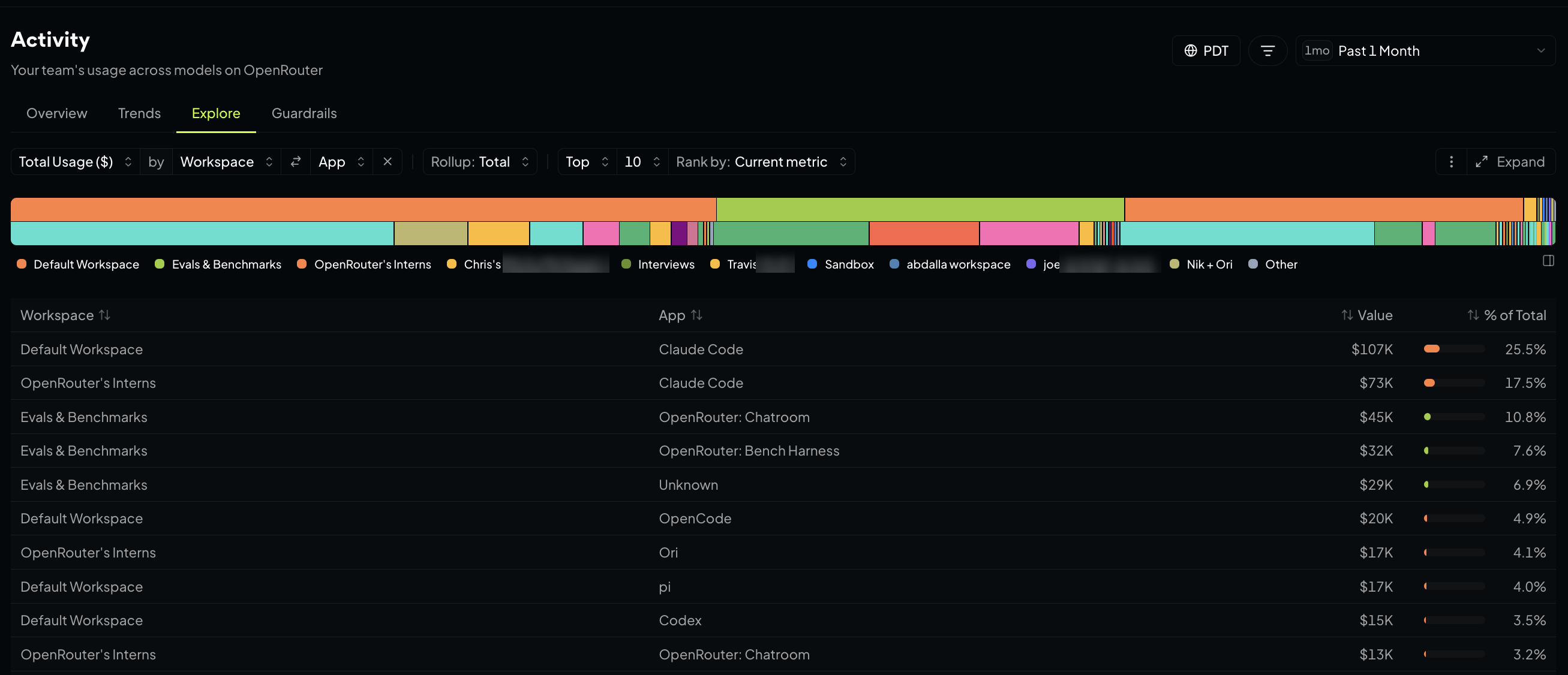The height and width of the screenshot is (675, 1568).
Task: Toggle OpenRouter's Interns legend item
Action: pos(364,264)
